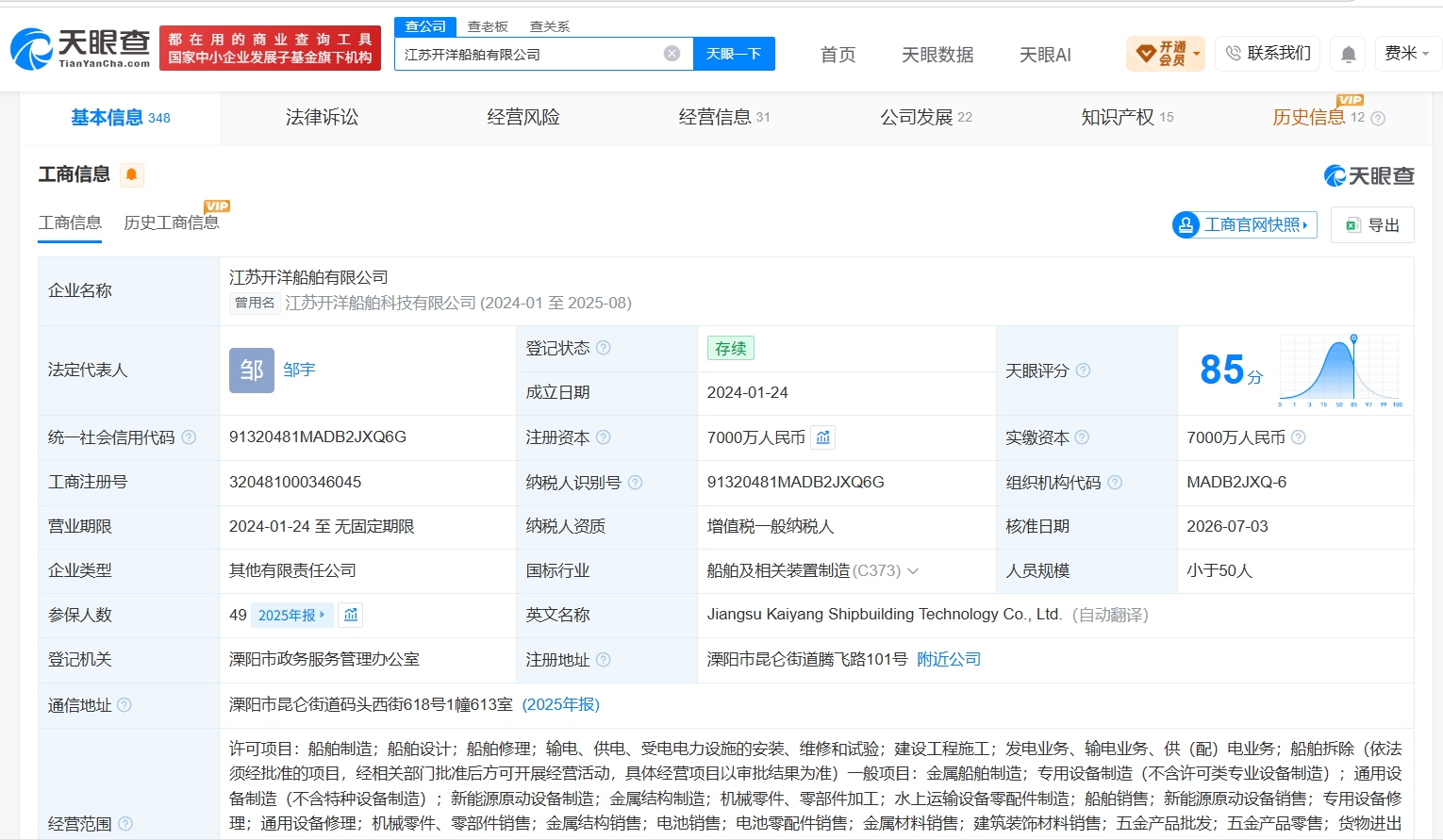Click the help icon next to 组织机构代码

pos(1115,483)
